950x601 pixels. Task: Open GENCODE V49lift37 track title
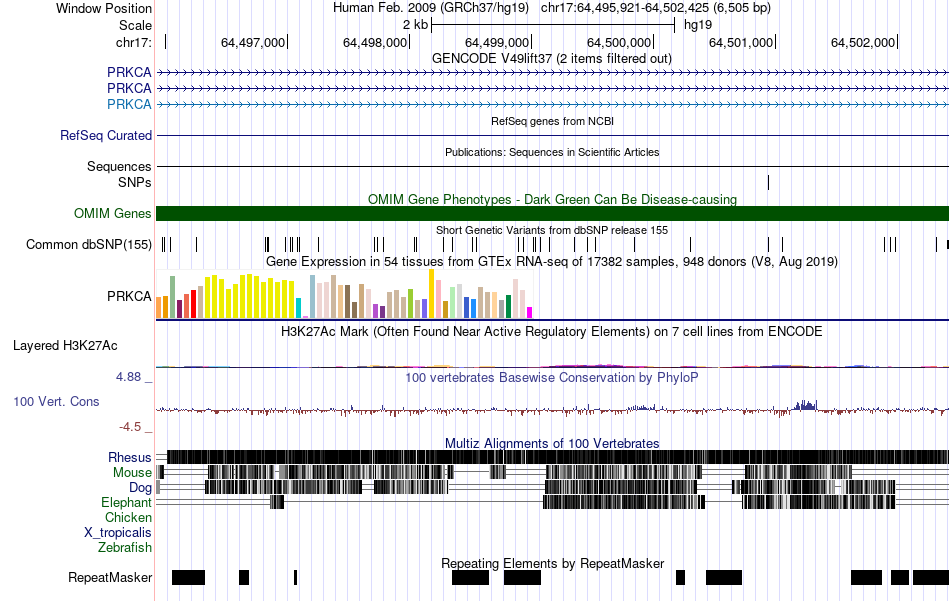click(551, 59)
